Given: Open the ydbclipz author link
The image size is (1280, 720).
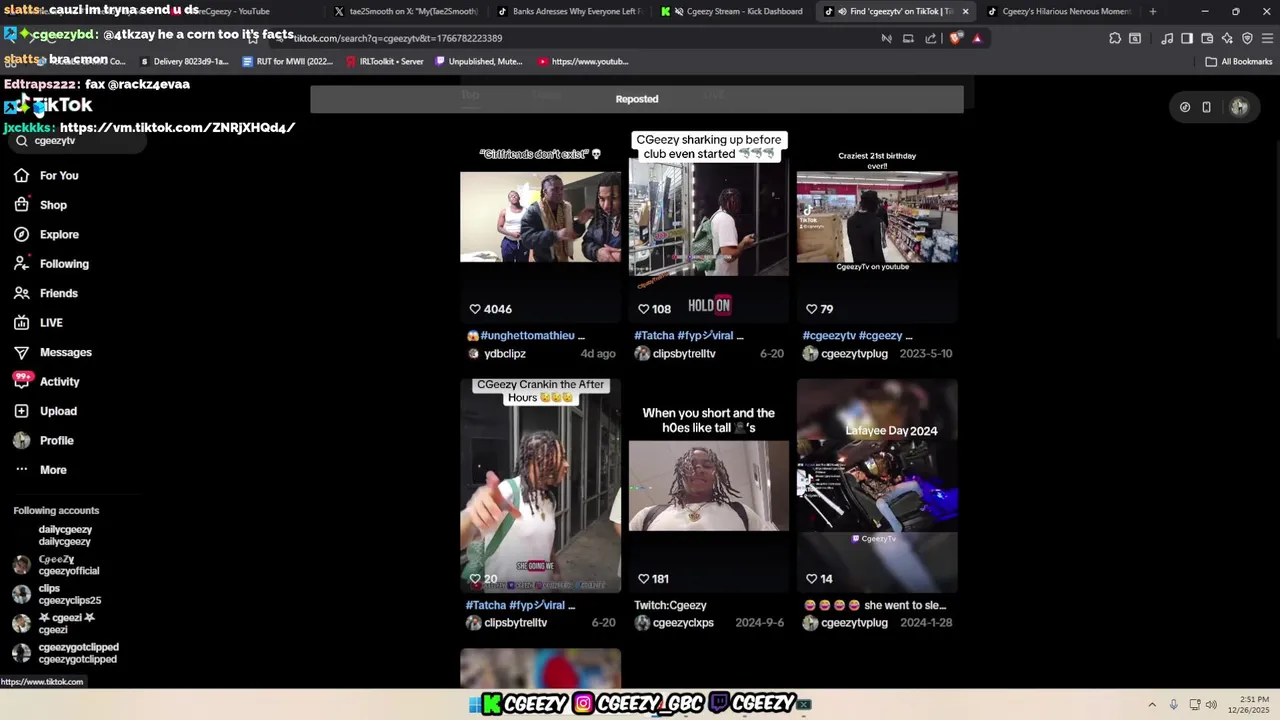Looking at the screenshot, I should point(504,354).
